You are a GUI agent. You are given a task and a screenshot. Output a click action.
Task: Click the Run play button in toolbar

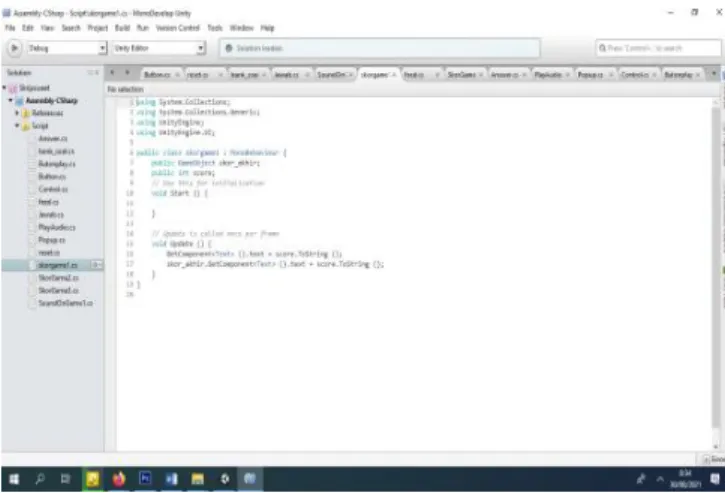click(14, 48)
